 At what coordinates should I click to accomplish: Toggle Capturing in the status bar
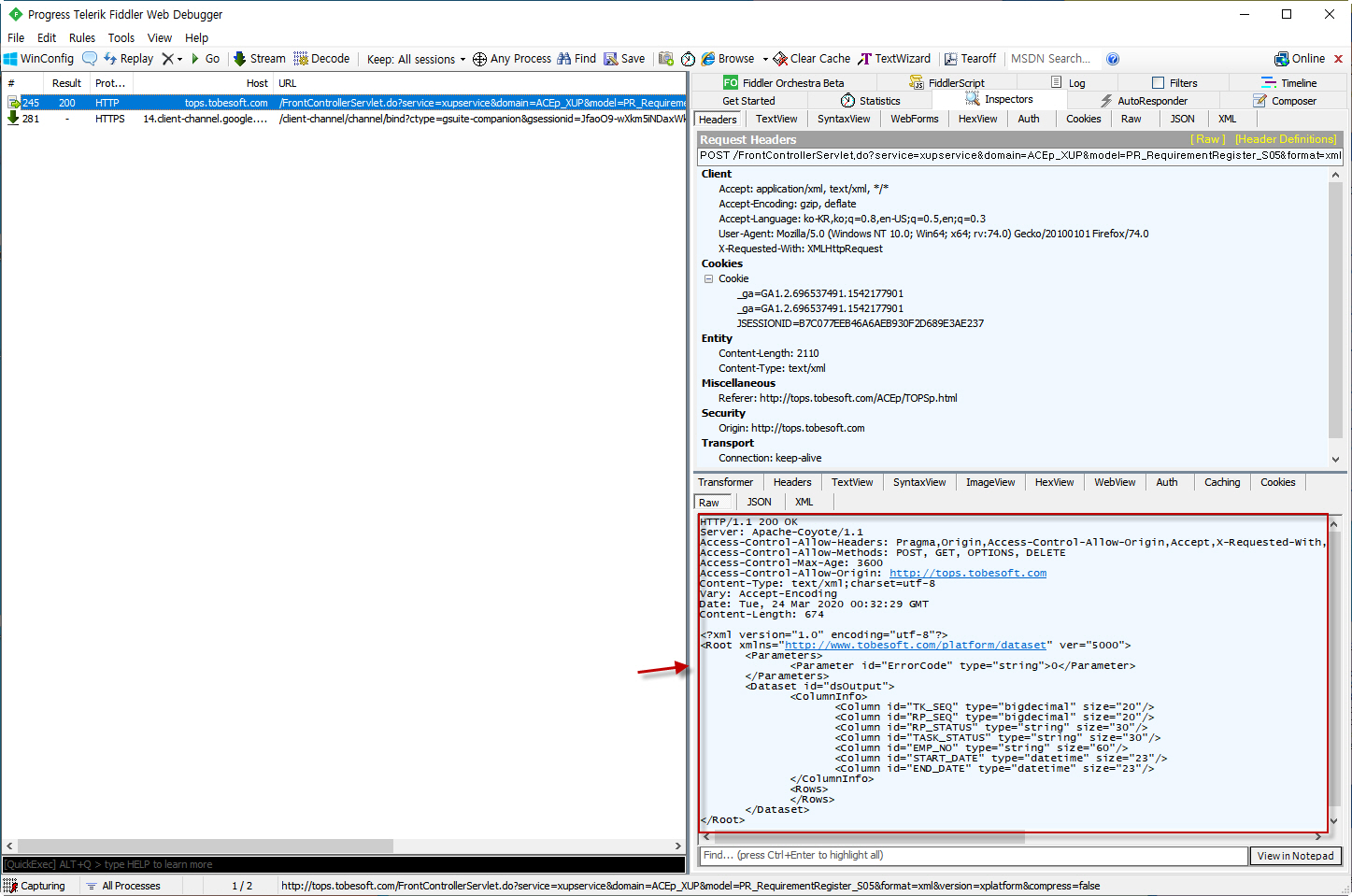pyautogui.click(x=39, y=885)
